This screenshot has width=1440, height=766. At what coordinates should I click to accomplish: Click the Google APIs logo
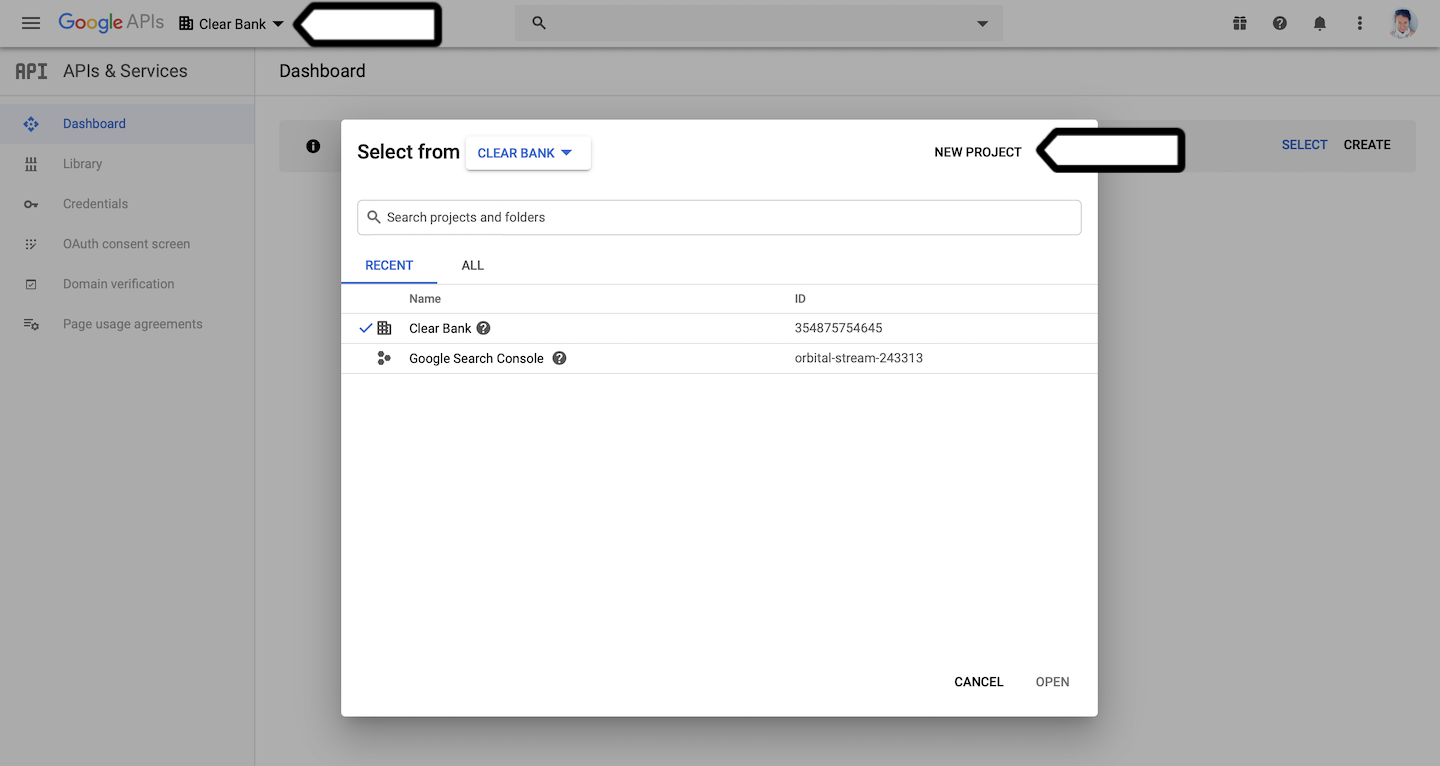click(x=111, y=23)
